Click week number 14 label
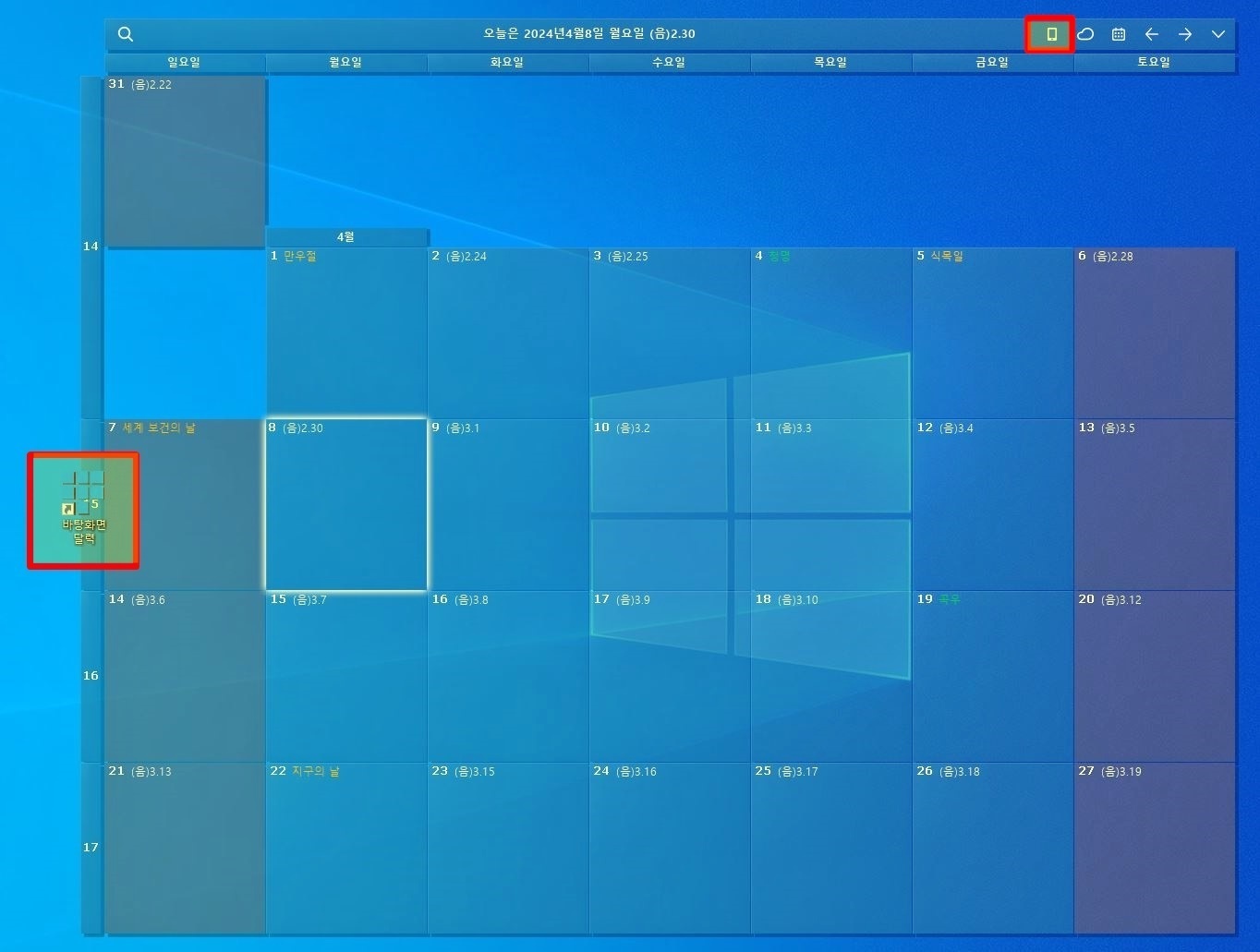Viewport: 1260px width, 952px height. pos(91,247)
